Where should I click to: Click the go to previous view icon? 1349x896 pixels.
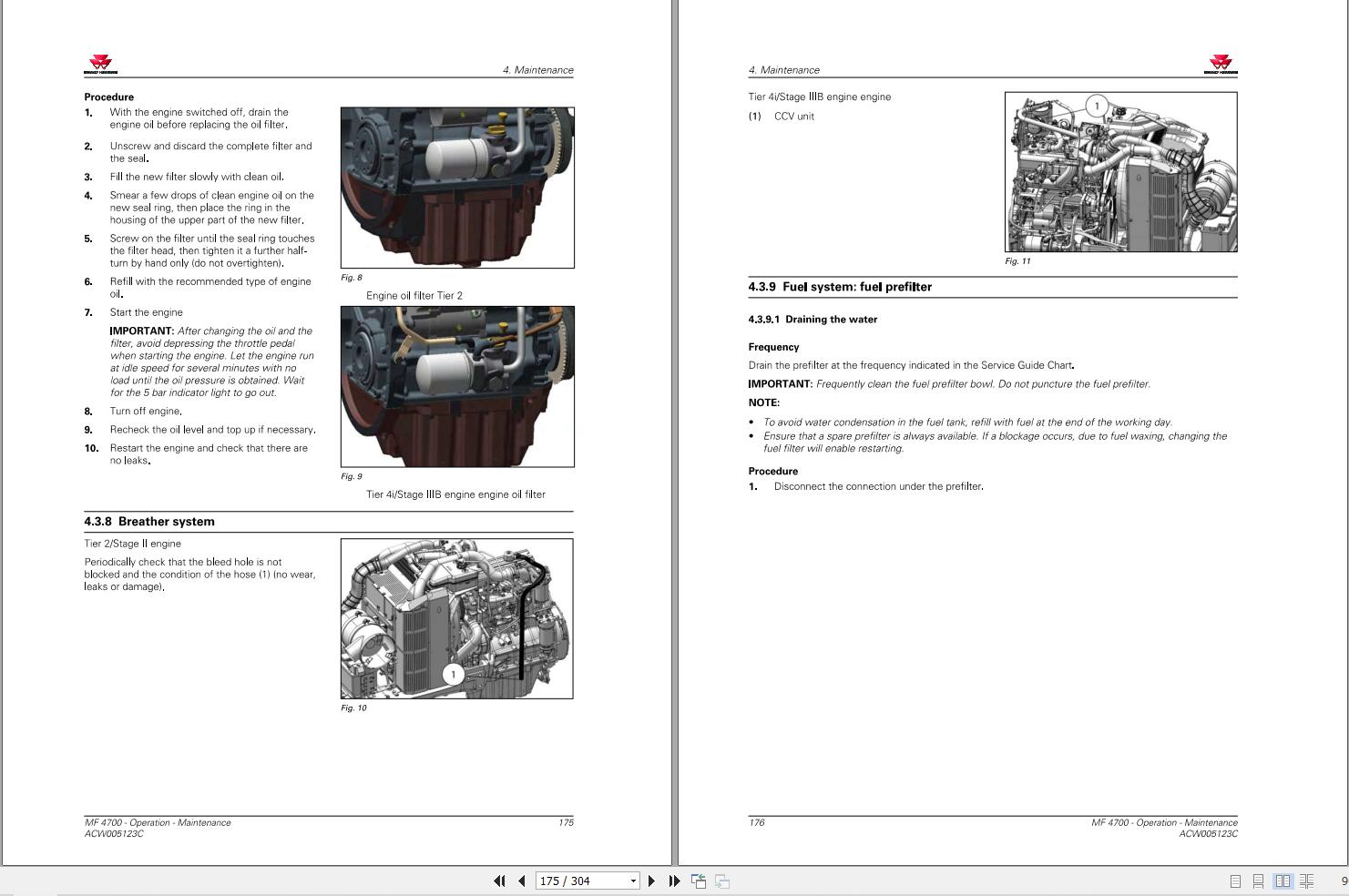coord(699,881)
